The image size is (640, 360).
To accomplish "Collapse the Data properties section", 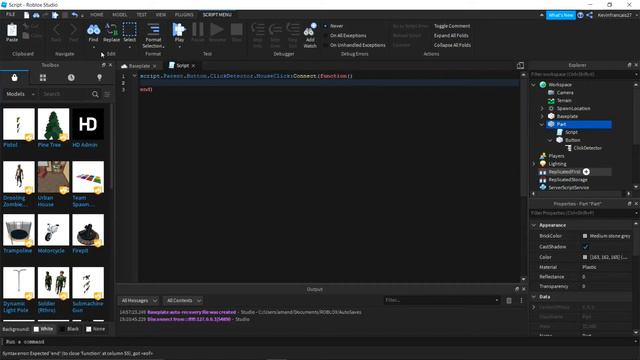I will coord(534,297).
